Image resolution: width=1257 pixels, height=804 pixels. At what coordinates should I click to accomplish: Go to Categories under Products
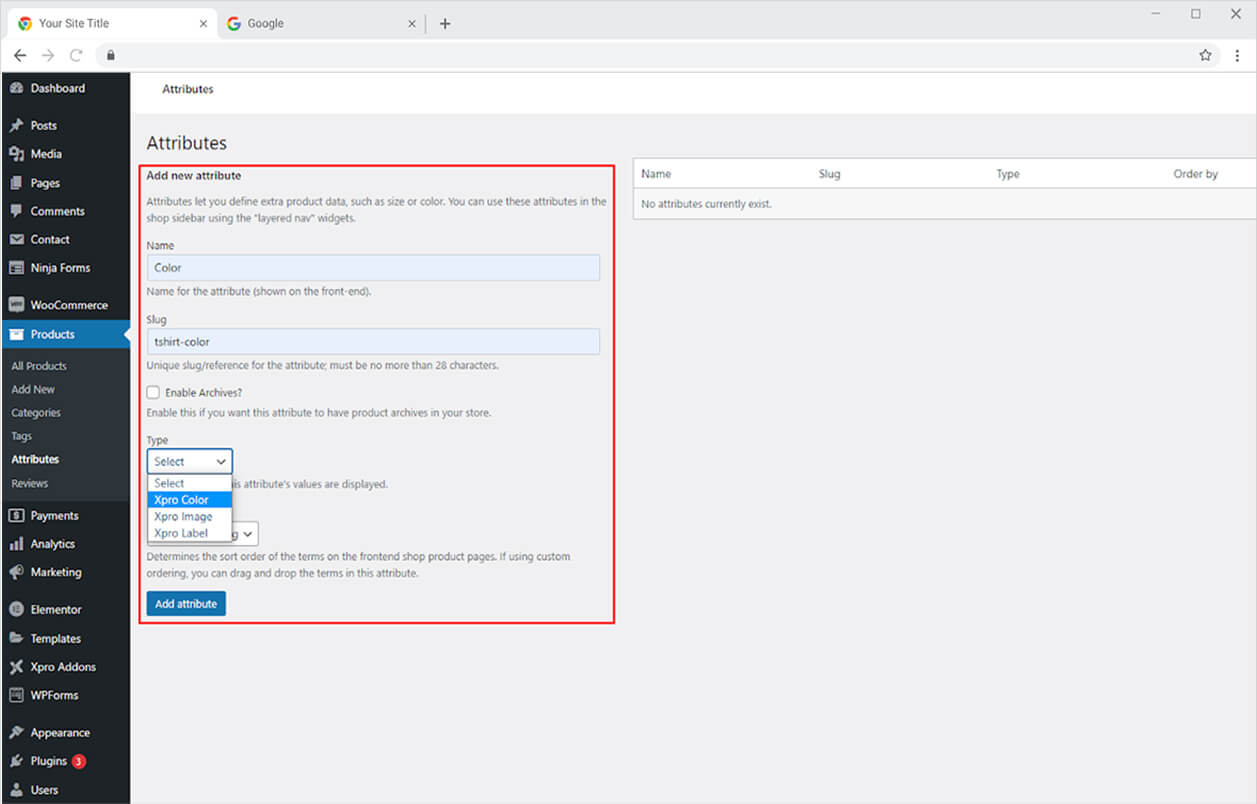36,413
